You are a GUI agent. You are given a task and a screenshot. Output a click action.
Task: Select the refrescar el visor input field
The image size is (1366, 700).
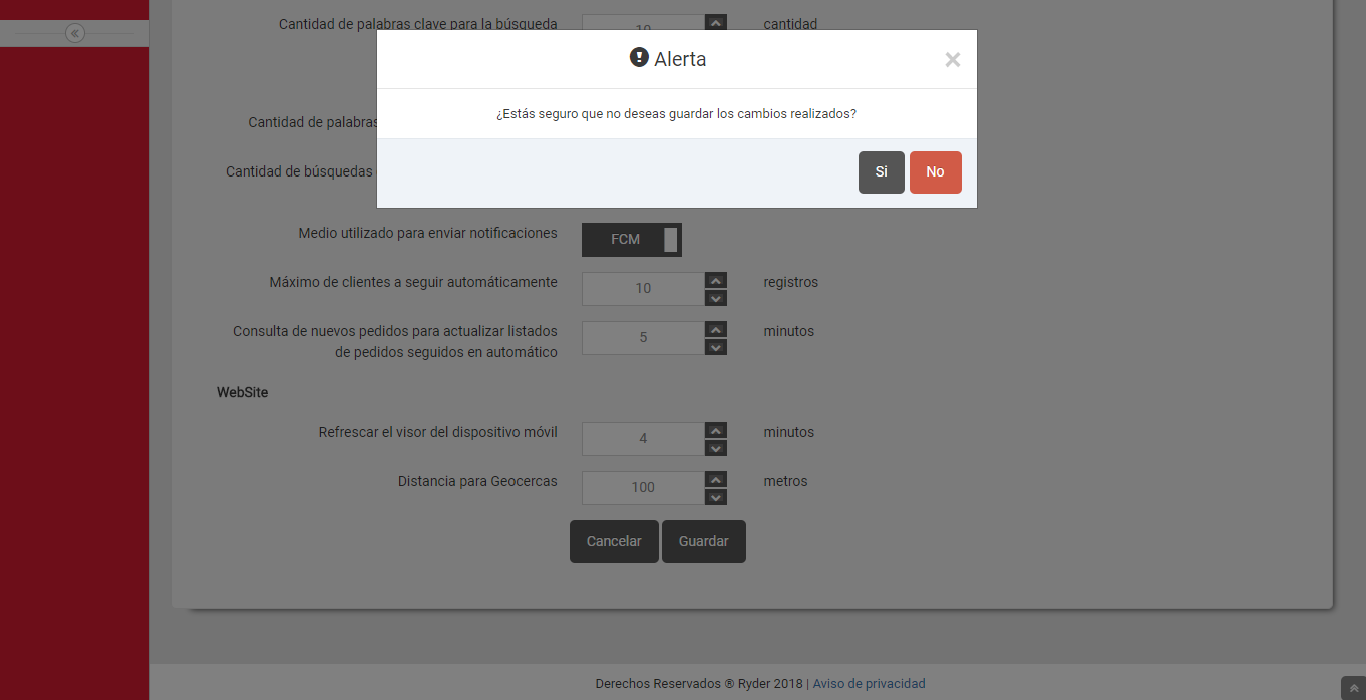tap(643, 439)
